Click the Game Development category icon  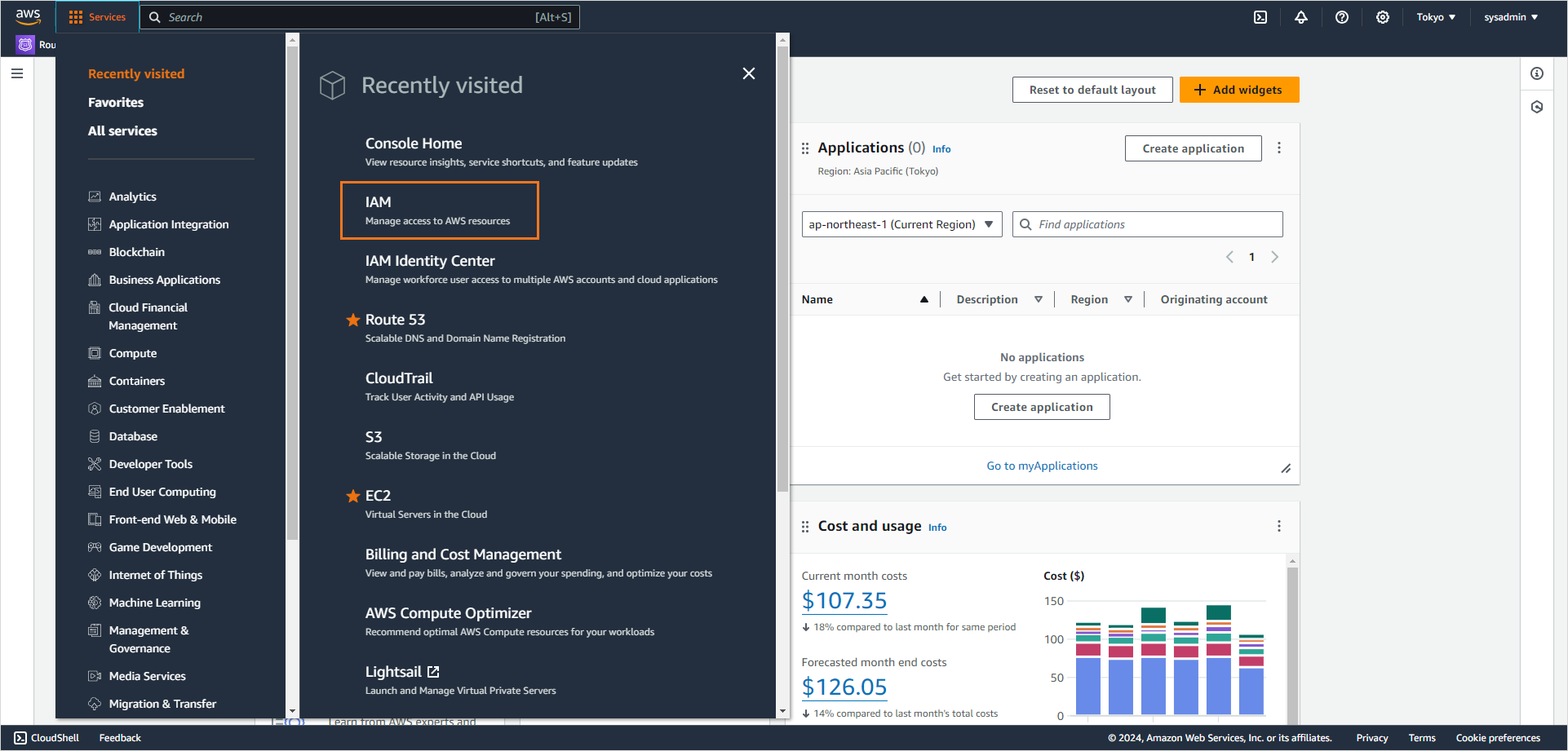coord(95,547)
